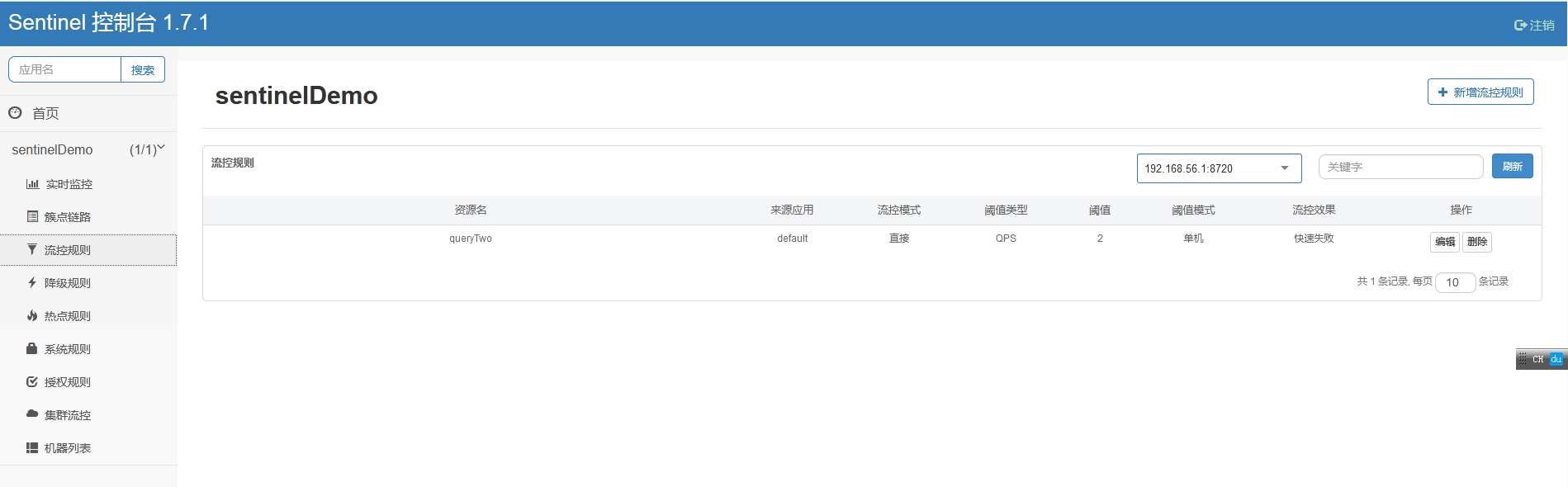The image size is (1568, 487).
Task: Click the plus icon in 新增流控规则 button
Action: 1442,92
